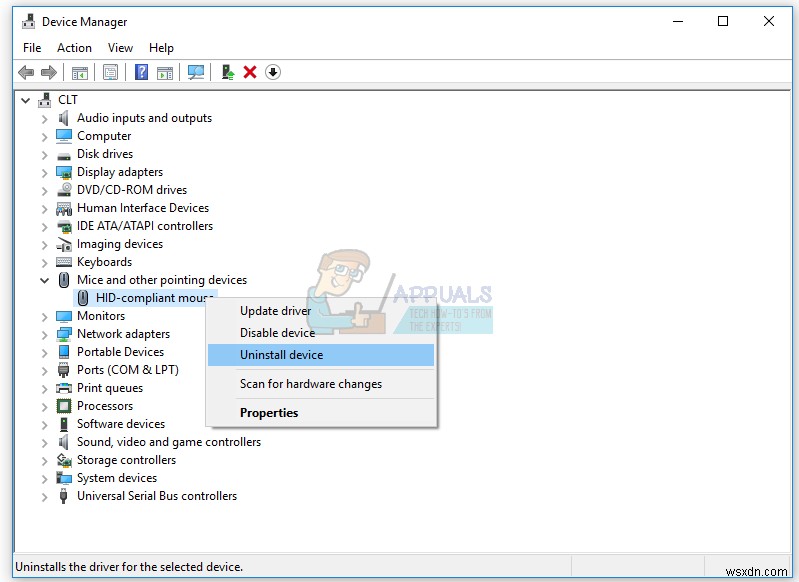Choose Scan for hardware changes menu entry
The image size is (799, 582).
pos(321,384)
